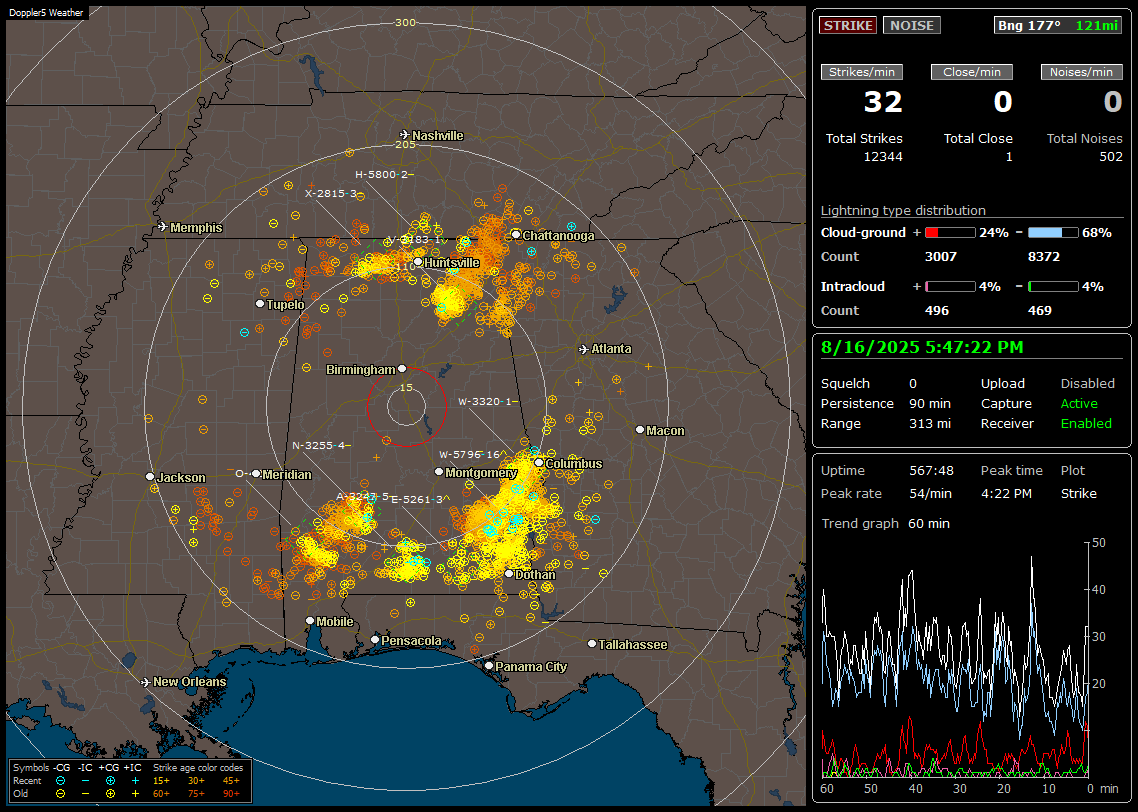Click the negative intracloud green percentage bar
Viewport: 1138px width, 812px height.
pos(1053,287)
